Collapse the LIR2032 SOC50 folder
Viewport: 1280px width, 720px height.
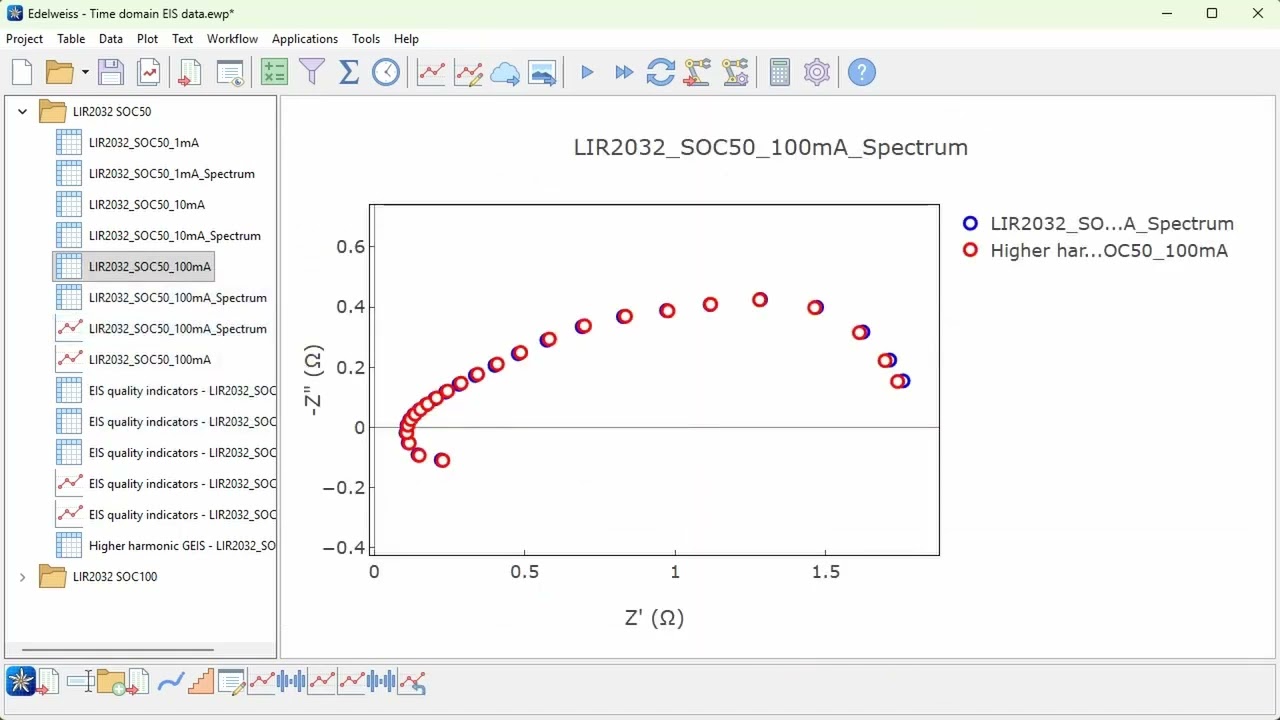tap(22, 111)
